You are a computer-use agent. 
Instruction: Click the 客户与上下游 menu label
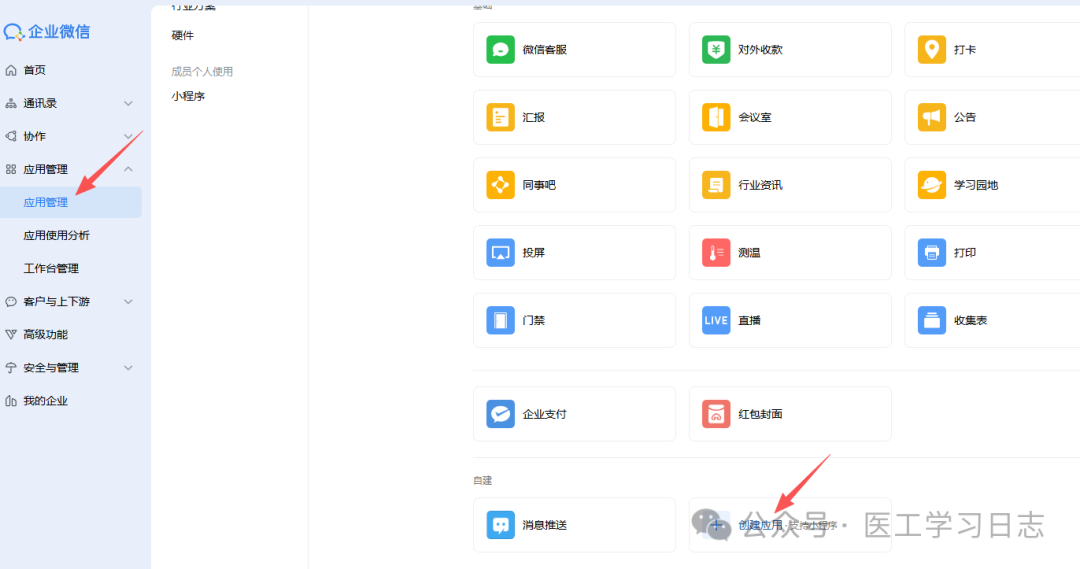pos(56,302)
